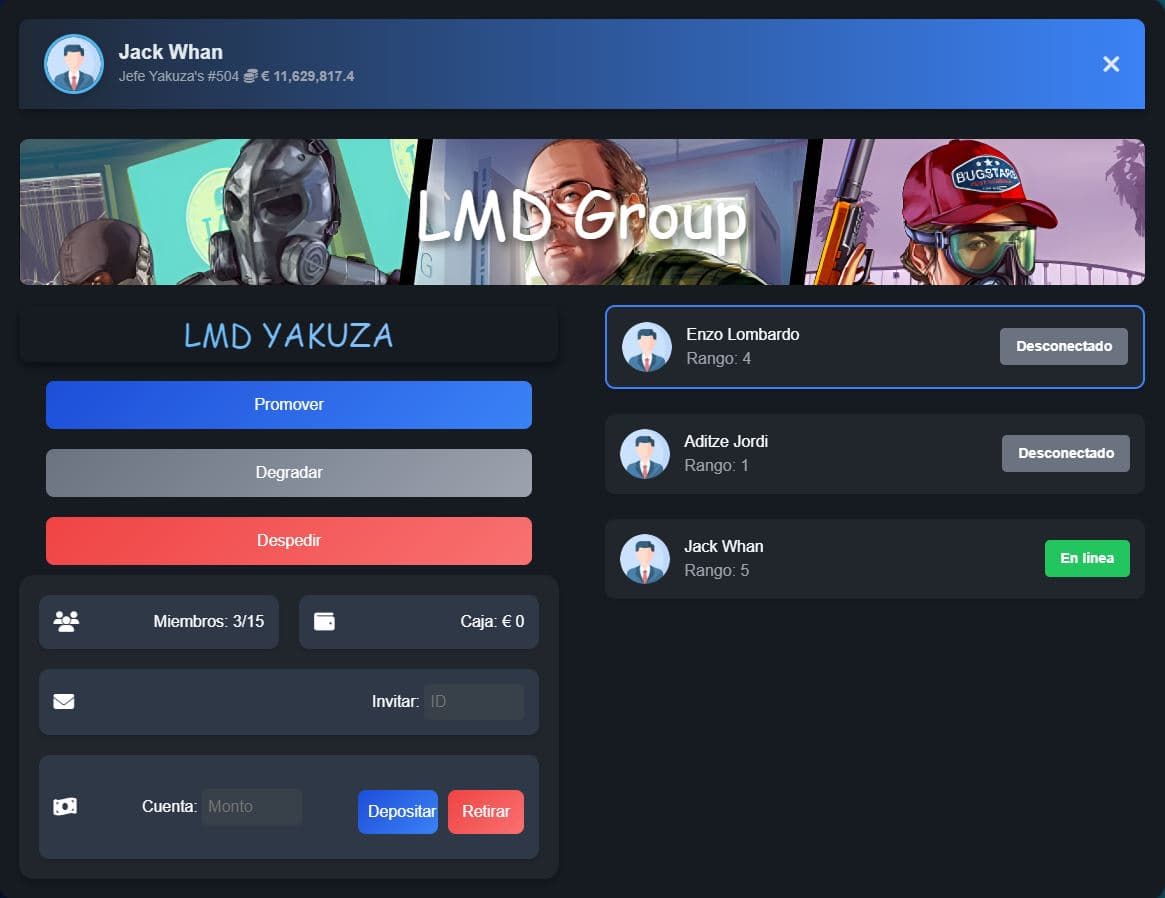Screen dimensions: 1165x898
Task: Click the 'Caja: € 0' text
Action: click(x=493, y=622)
